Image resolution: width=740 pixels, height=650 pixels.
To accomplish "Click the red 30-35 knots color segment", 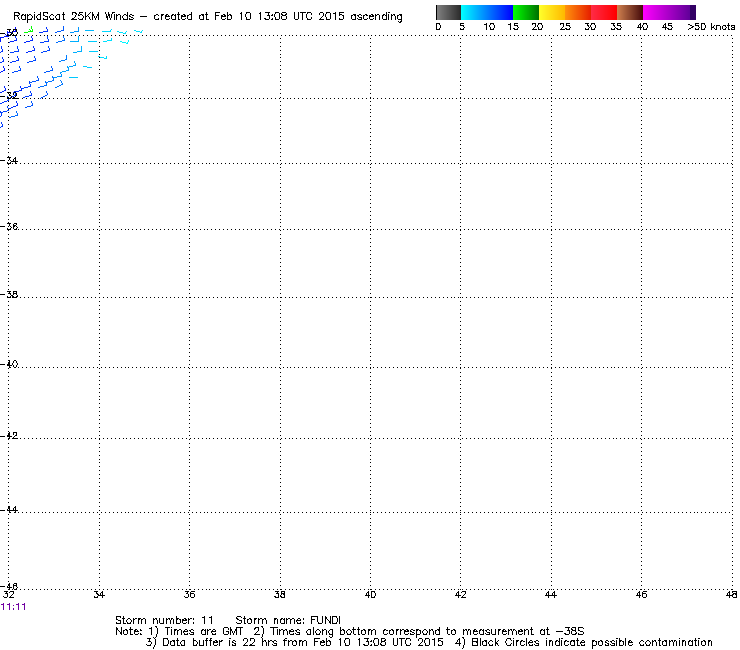I will click(x=604, y=12).
